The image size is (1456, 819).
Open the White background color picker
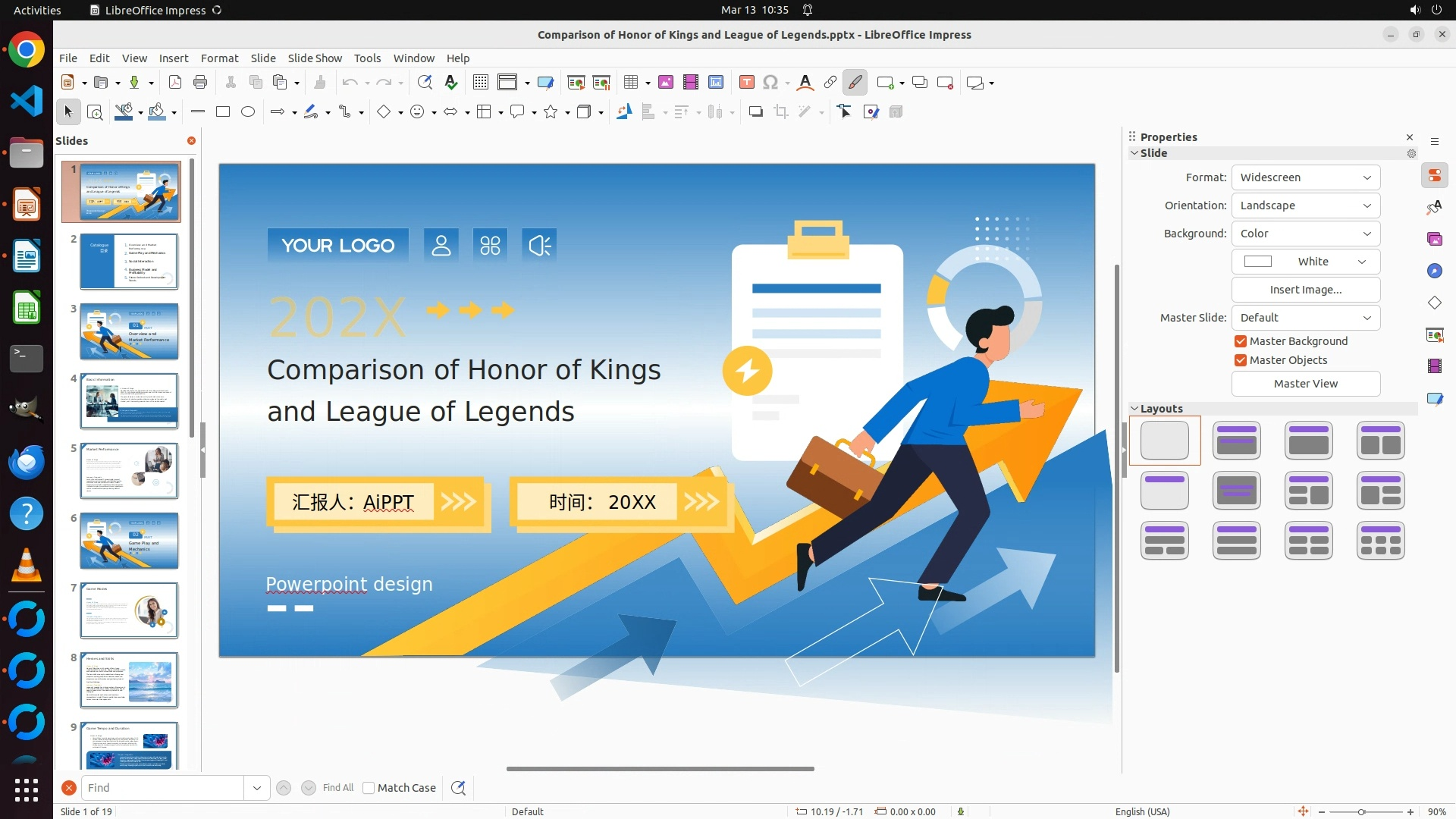[1305, 262]
